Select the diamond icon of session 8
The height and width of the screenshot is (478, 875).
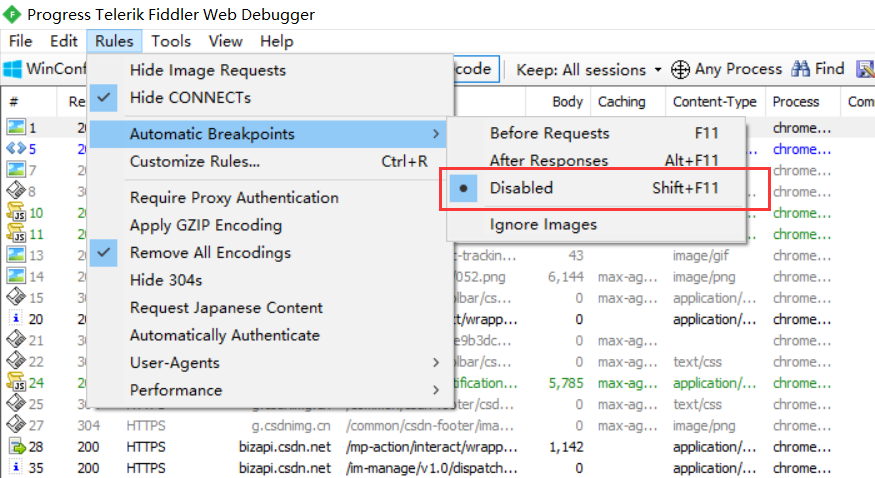coord(16,191)
